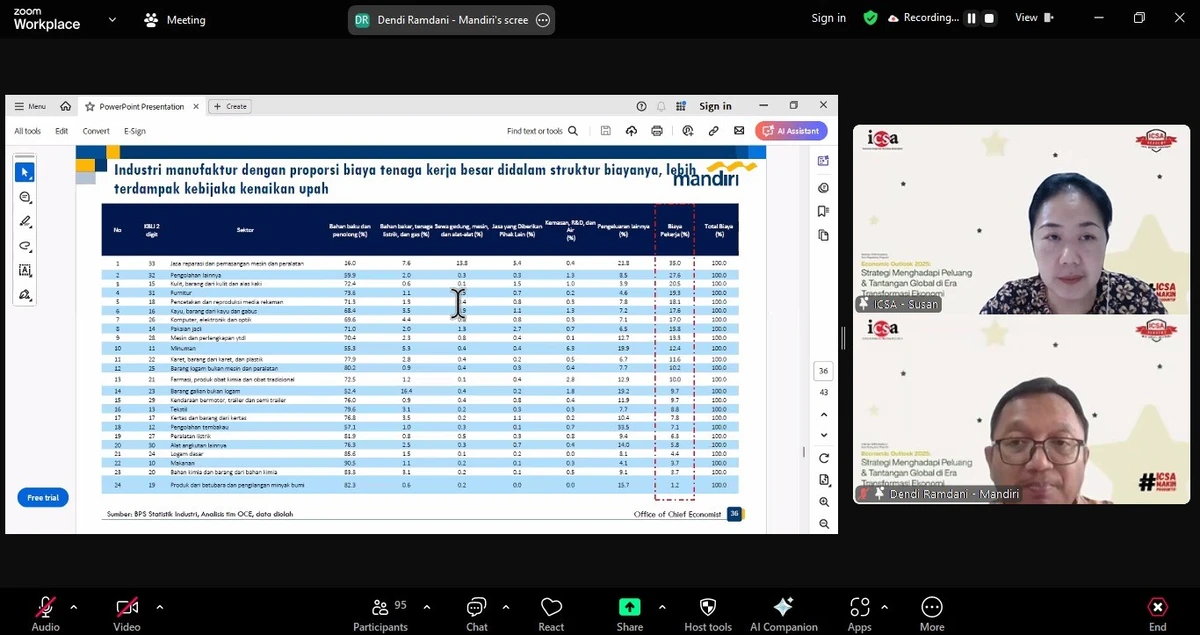1200x635 pixels.
Task: Zoom in on the document
Action: [x=823, y=500]
